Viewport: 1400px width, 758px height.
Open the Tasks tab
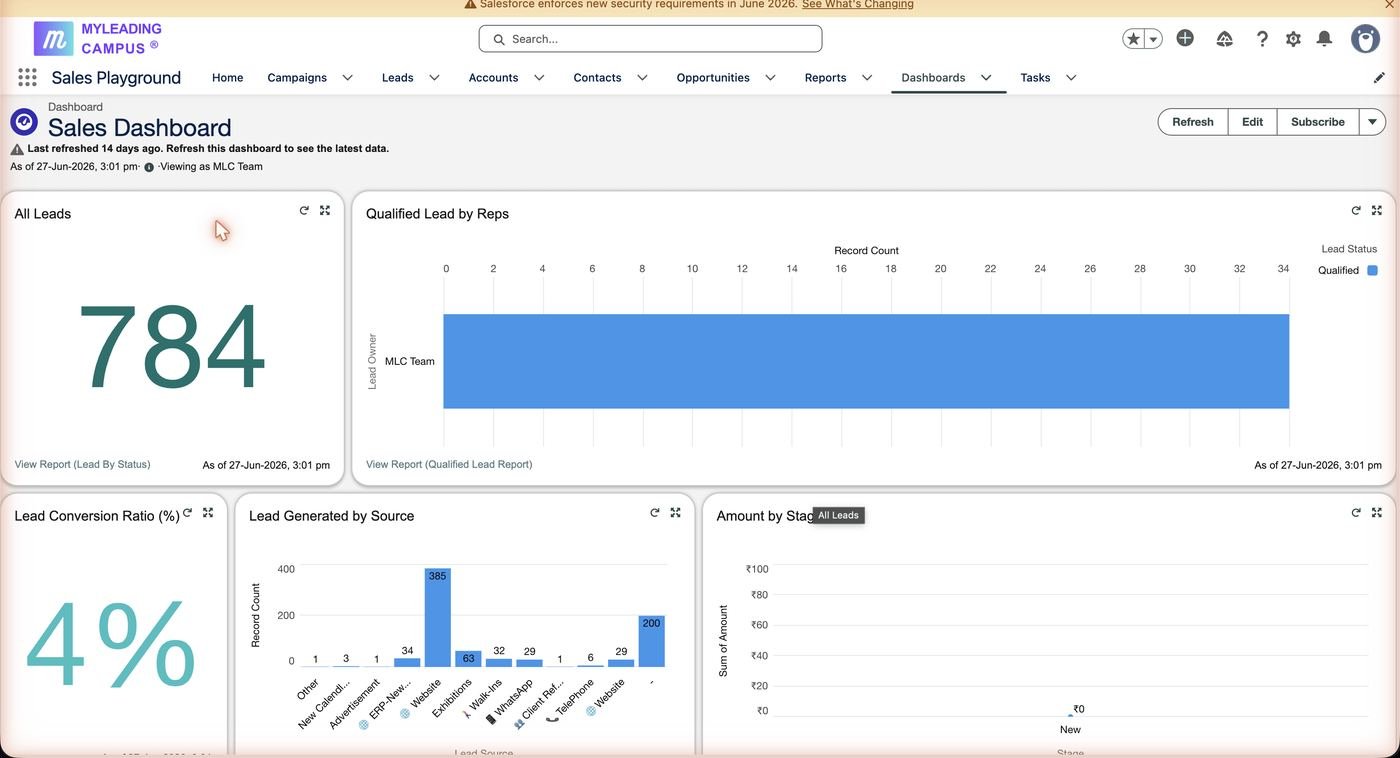pos(1035,77)
